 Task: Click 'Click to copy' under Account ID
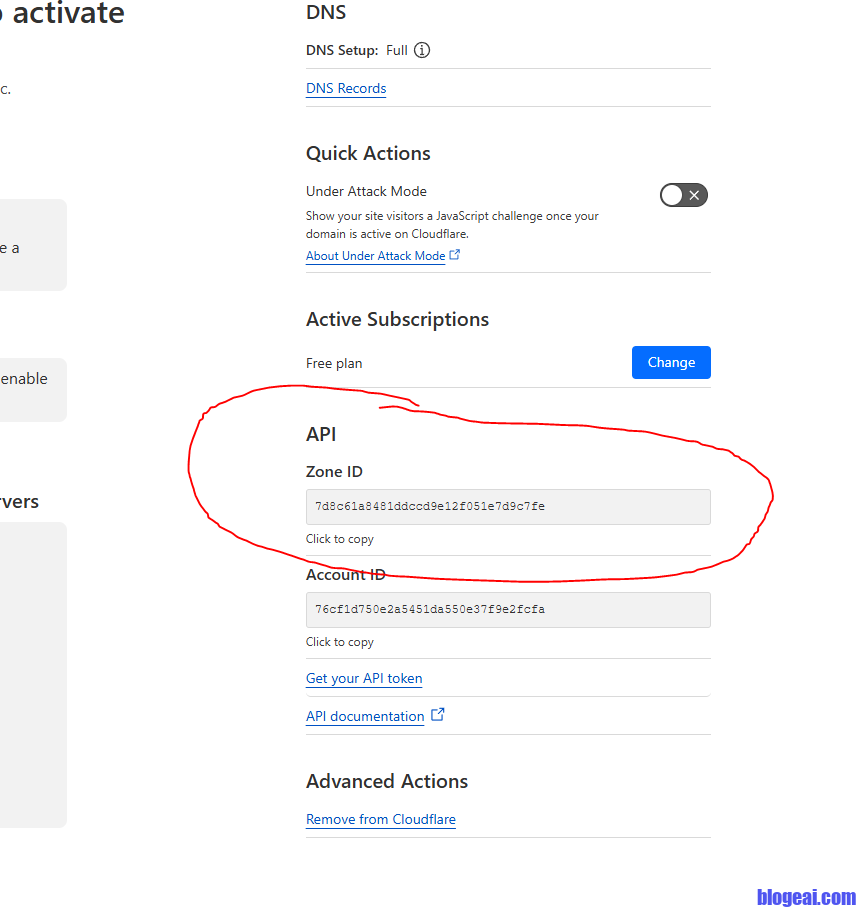point(340,642)
